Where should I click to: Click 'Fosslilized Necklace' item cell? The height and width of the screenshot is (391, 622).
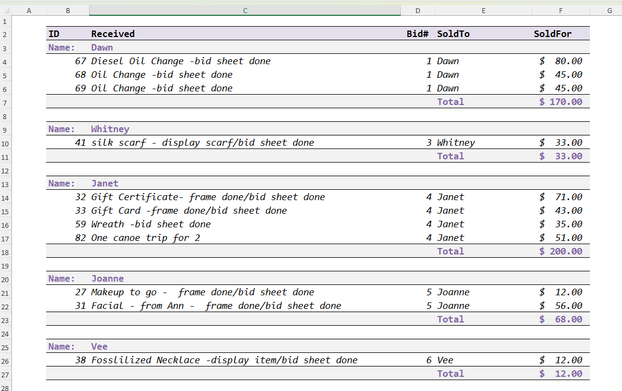click(x=245, y=360)
